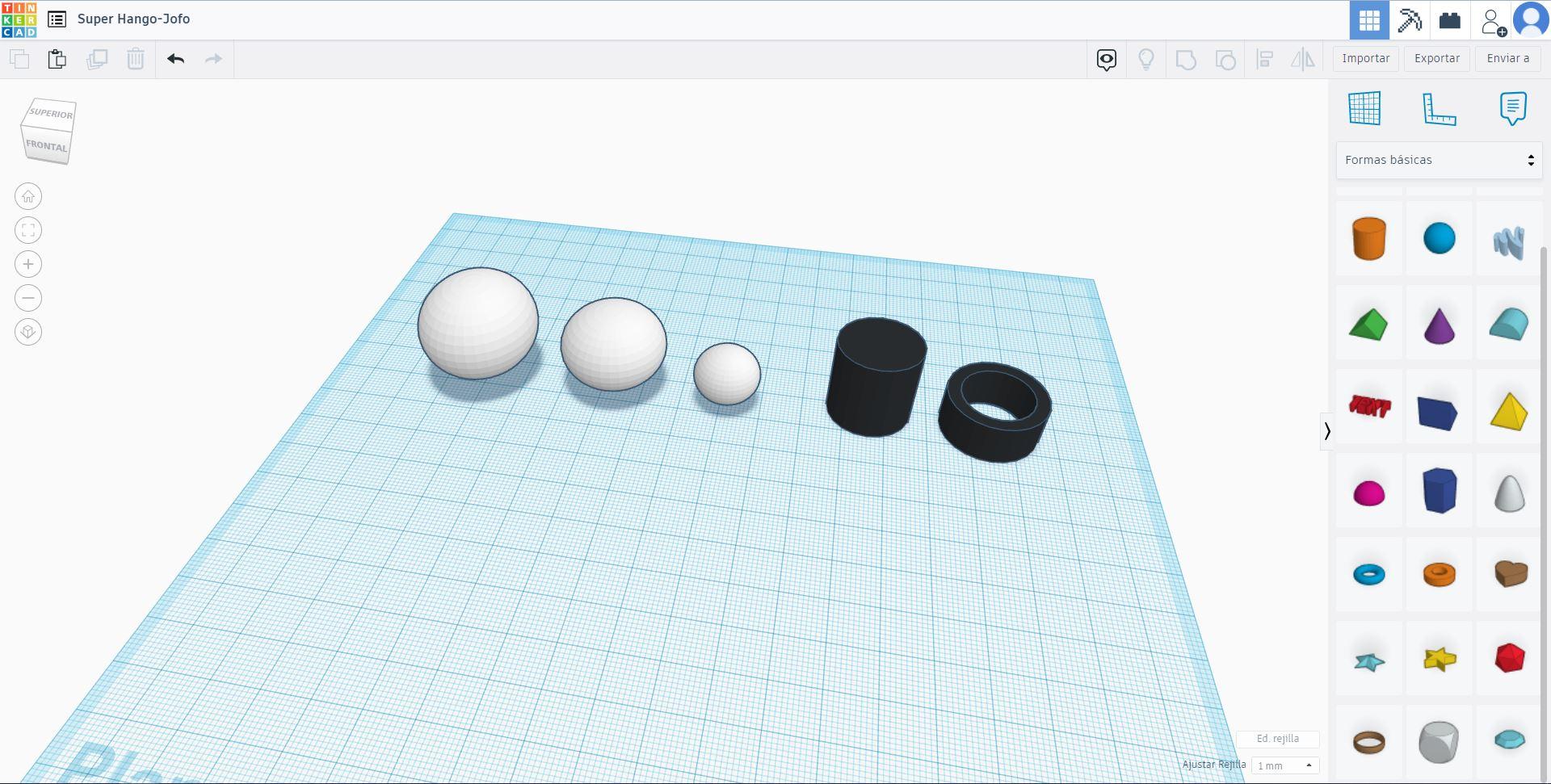This screenshot has height=784, width=1551.
Task: Pick the blue torus shape
Action: pos(1369,574)
